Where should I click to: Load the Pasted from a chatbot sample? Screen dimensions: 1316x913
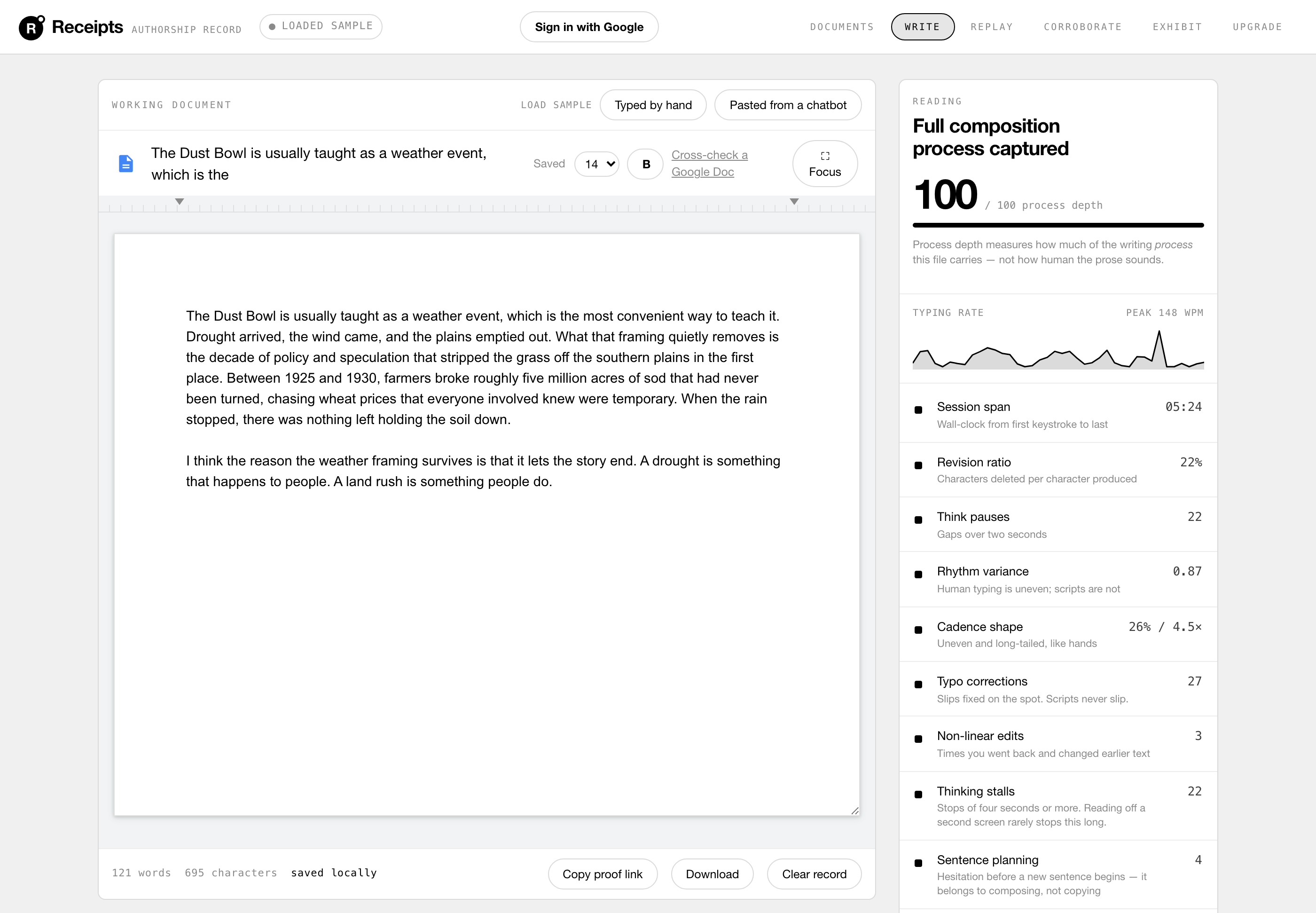point(788,105)
